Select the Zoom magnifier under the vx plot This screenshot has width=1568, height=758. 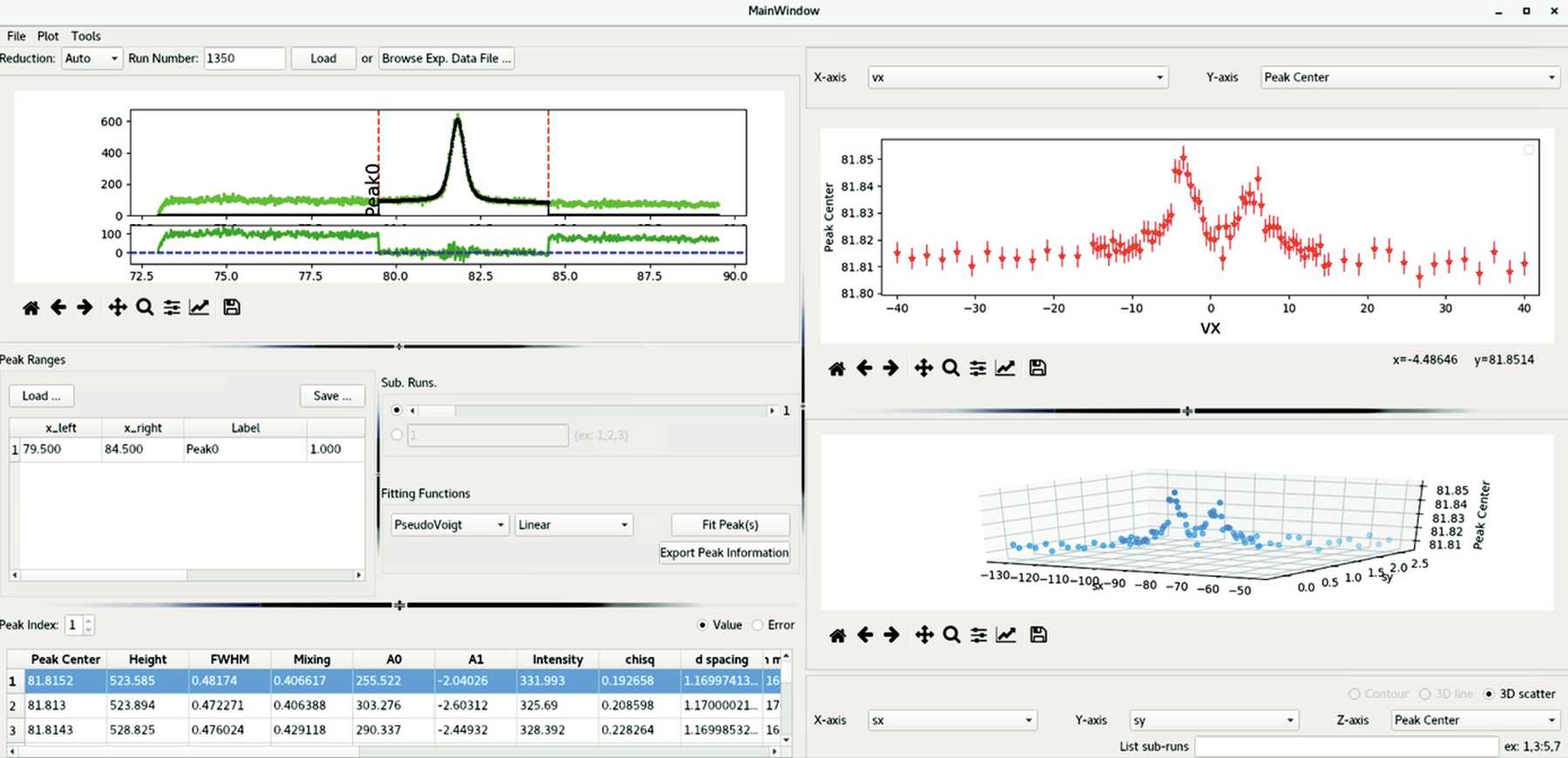tap(950, 369)
